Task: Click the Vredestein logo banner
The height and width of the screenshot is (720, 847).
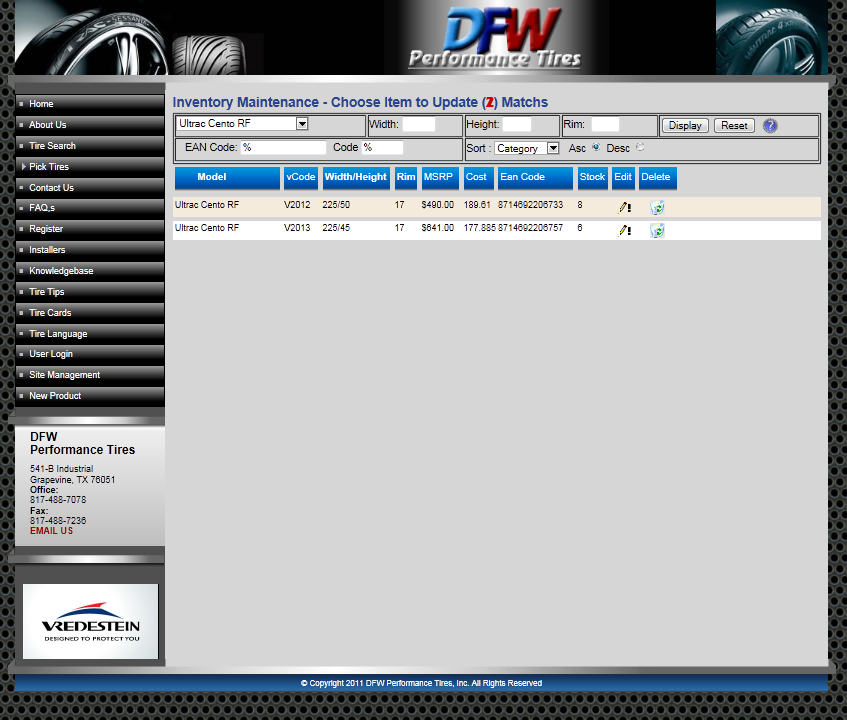Action: (90, 621)
